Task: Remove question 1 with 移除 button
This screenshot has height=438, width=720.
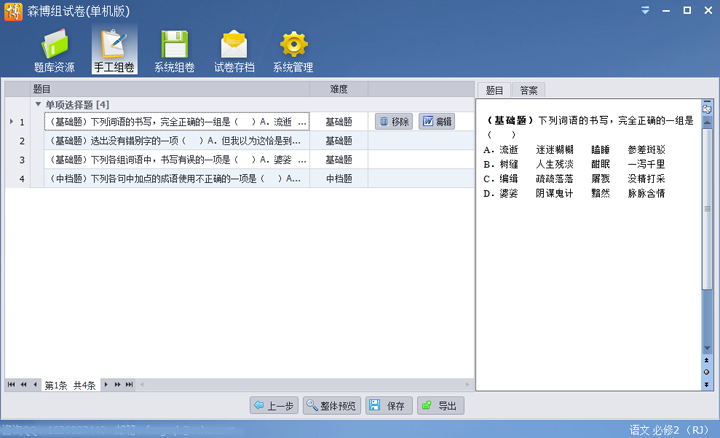Action: (x=394, y=122)
